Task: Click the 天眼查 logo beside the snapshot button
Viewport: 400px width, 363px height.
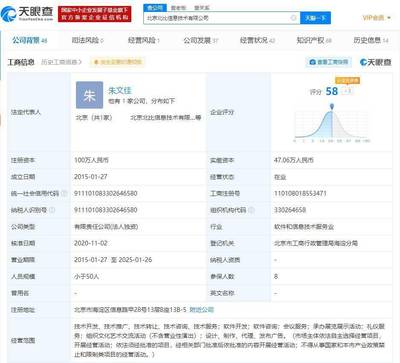Action: [x=376, y=62]
